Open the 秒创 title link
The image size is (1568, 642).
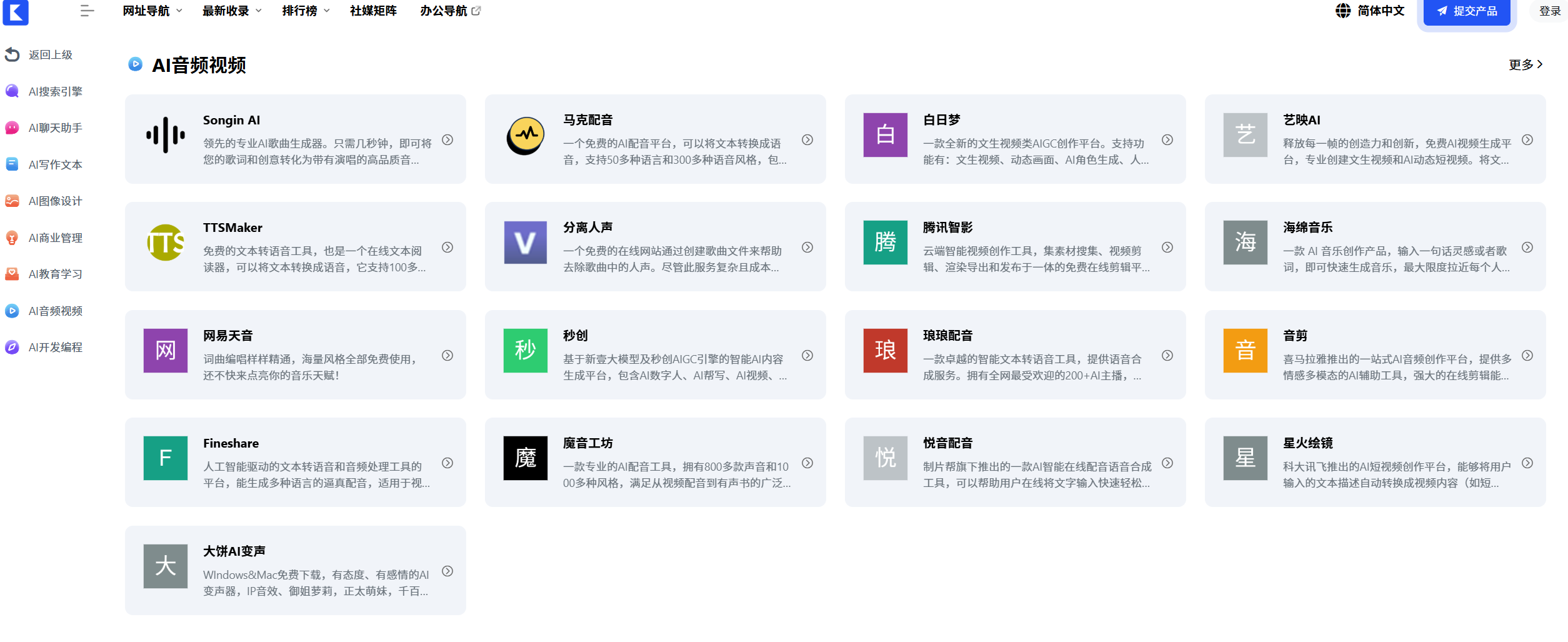click(x=575, y=336)
